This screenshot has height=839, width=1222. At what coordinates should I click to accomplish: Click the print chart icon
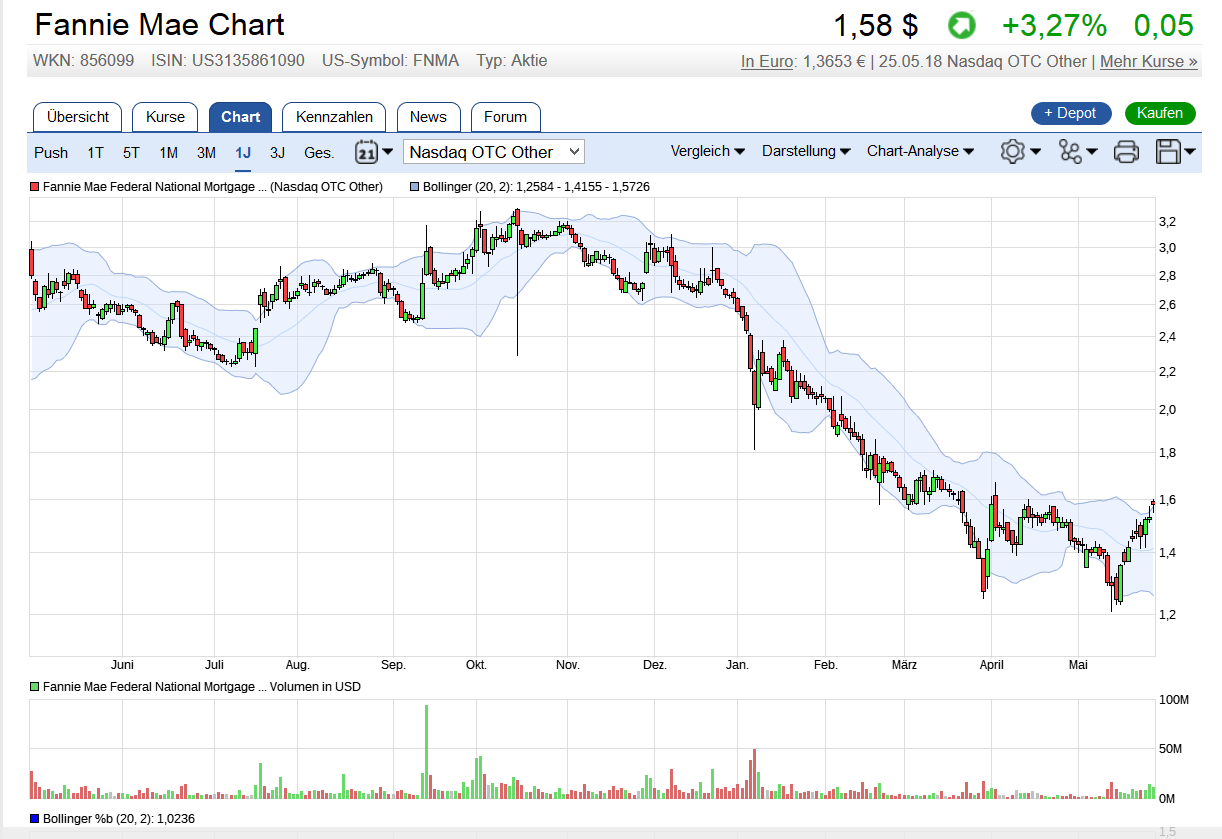tap(1126, 151)
